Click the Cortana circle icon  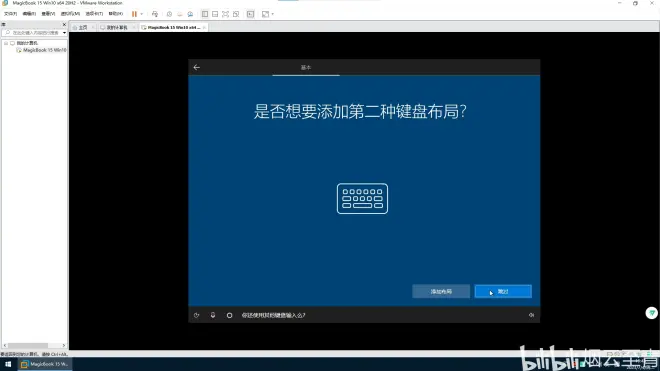(229, 315)
